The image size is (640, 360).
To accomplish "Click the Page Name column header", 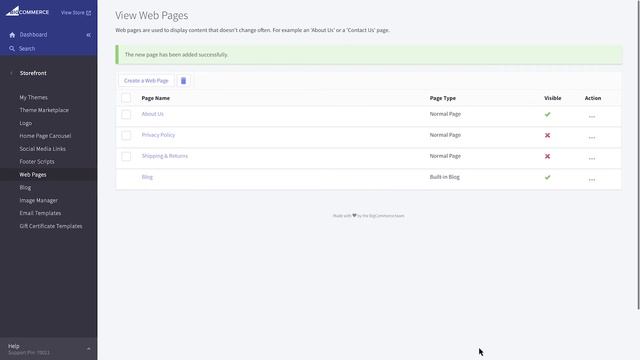I will coord(156,98).
